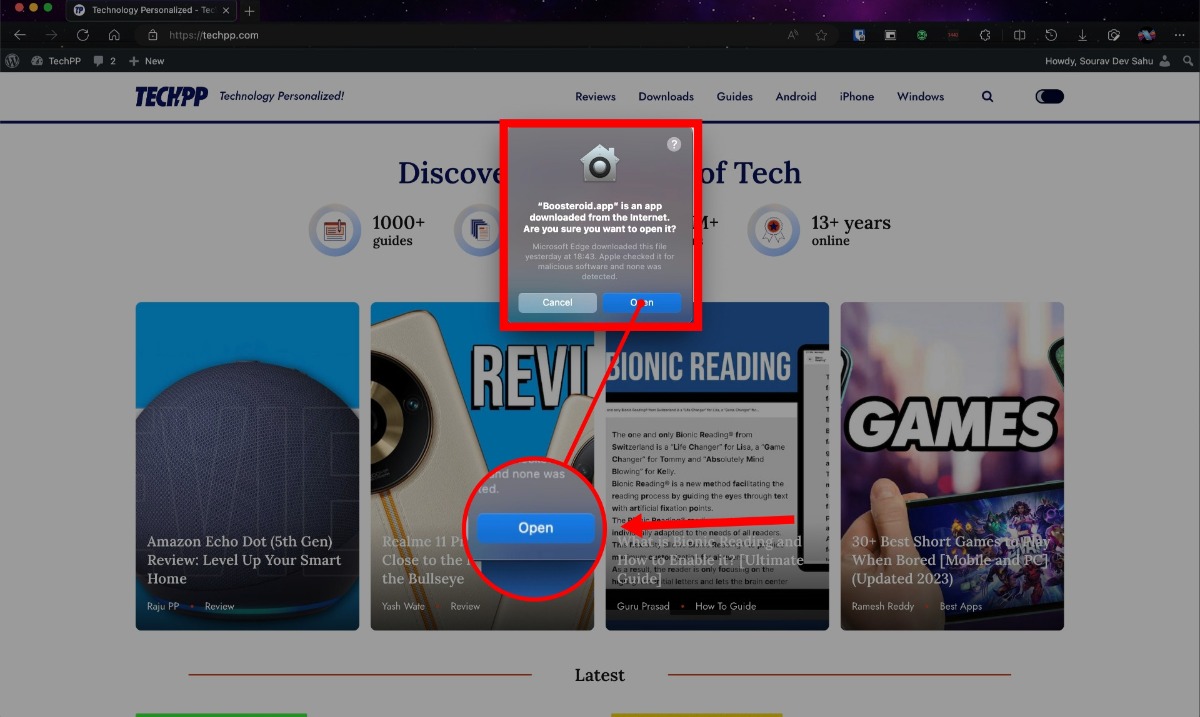This screenshot has height=717, width=1200.
Task: Open the Reviews menu item
Action: (x=595, y=97)
